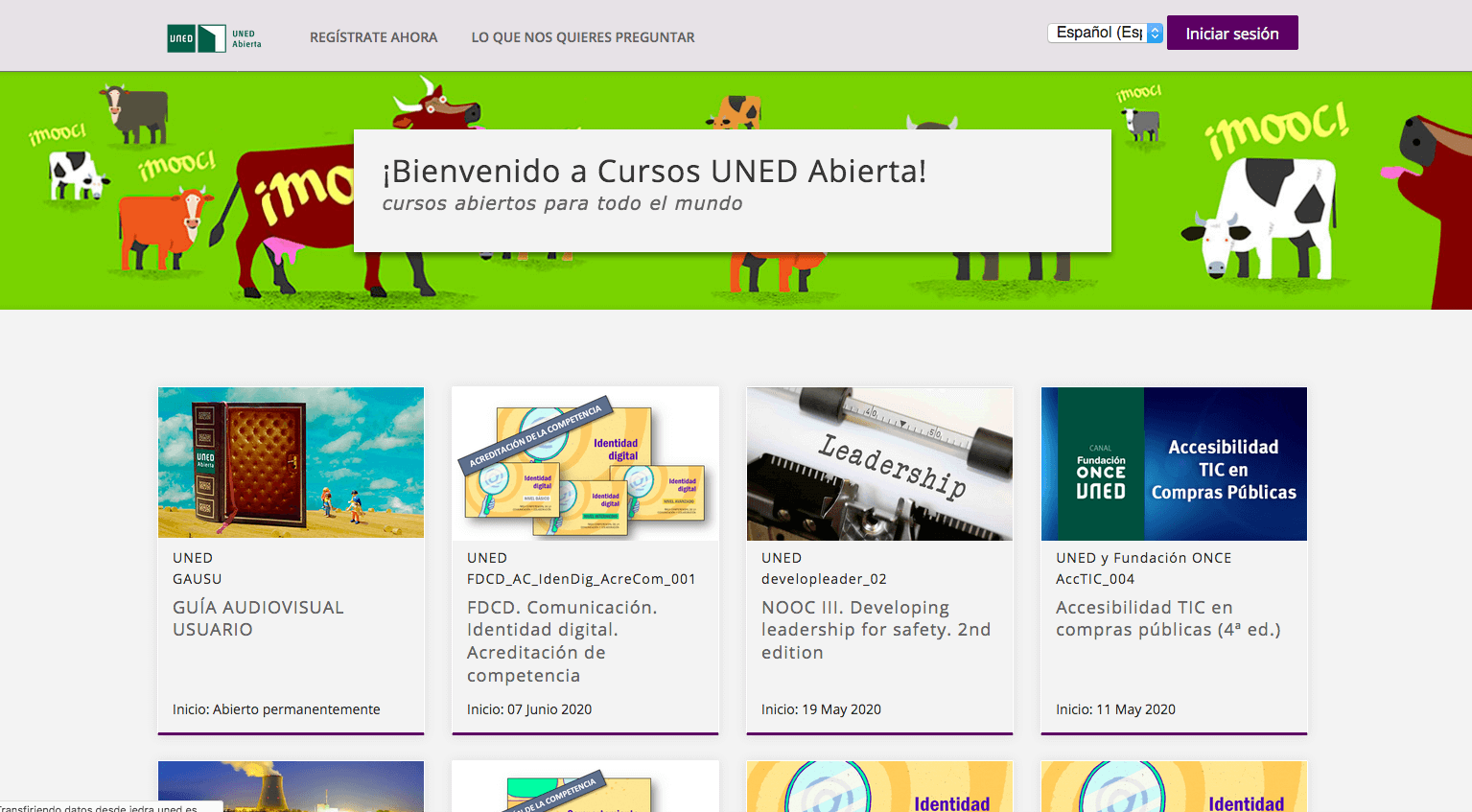Open the Accesibilidad TIC en Compras Públicas thumbnail
The width and height of the screenshot is (1472, 812).
click(1174, 463)
